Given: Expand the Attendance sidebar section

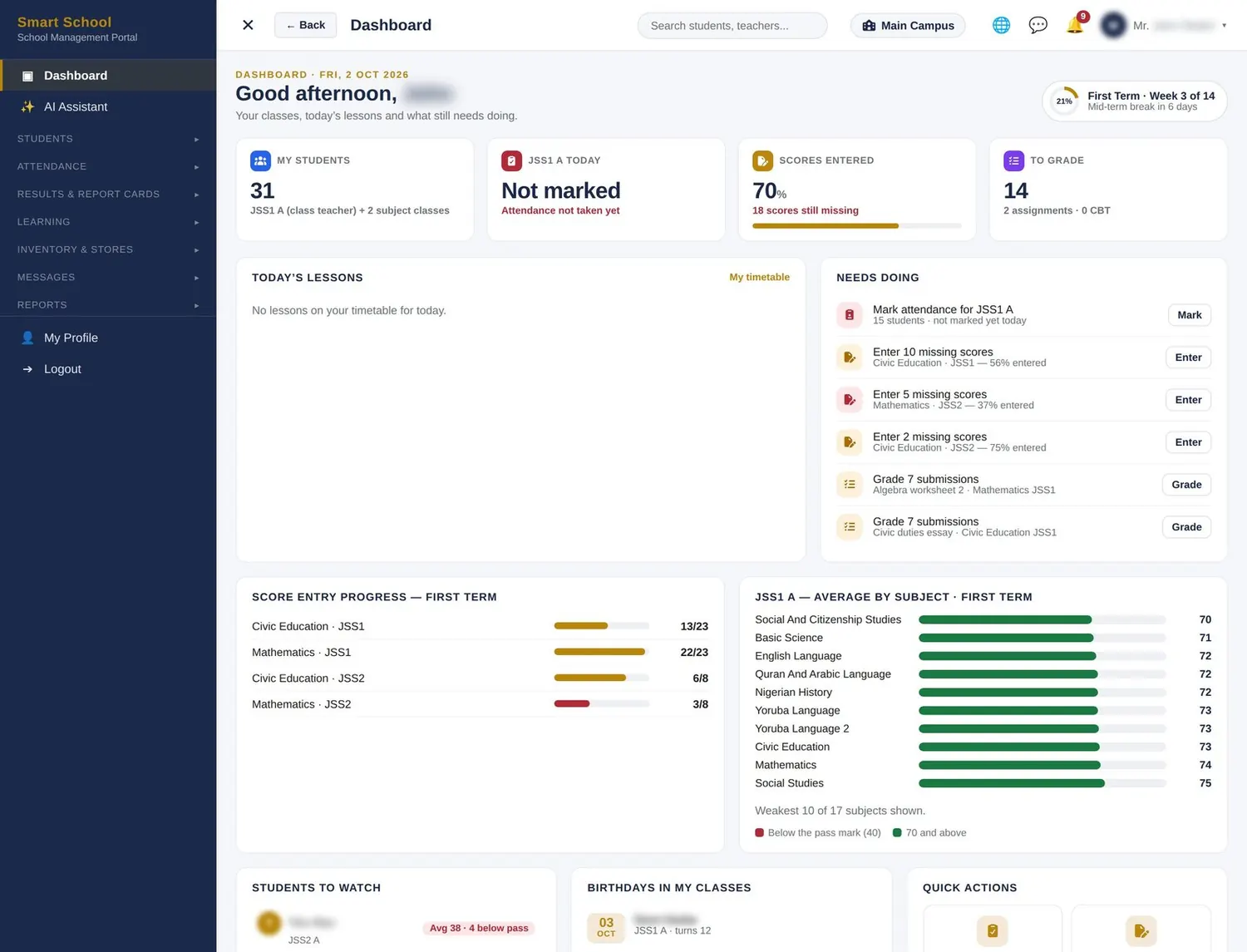Looking at the screenshot, I should click(x=108, y=166).
